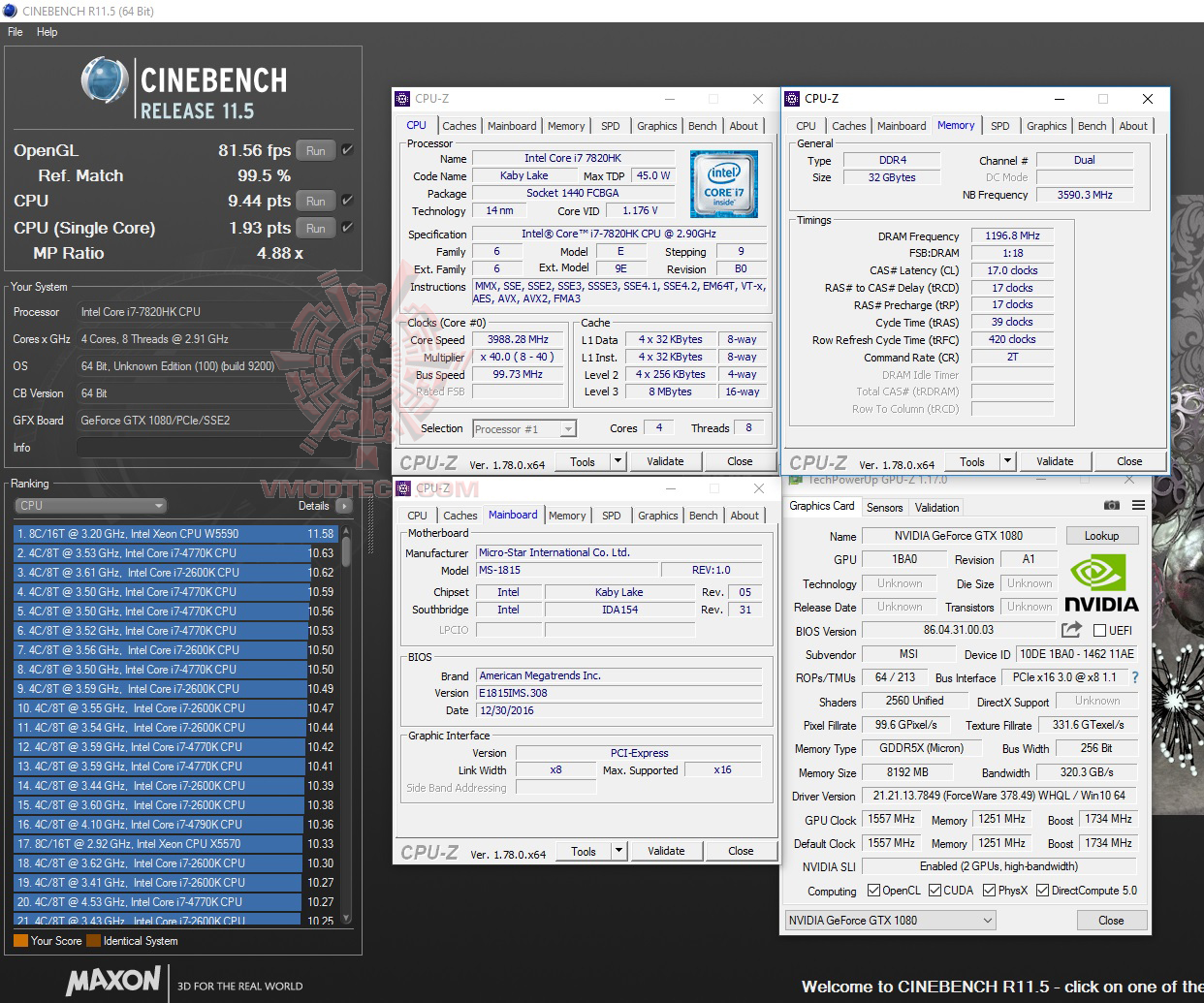This screenshot has height=1003, width=1204.
Task: Click the GPU-Z BIOS share arrow icon
Action: (x=1071, y=629)
